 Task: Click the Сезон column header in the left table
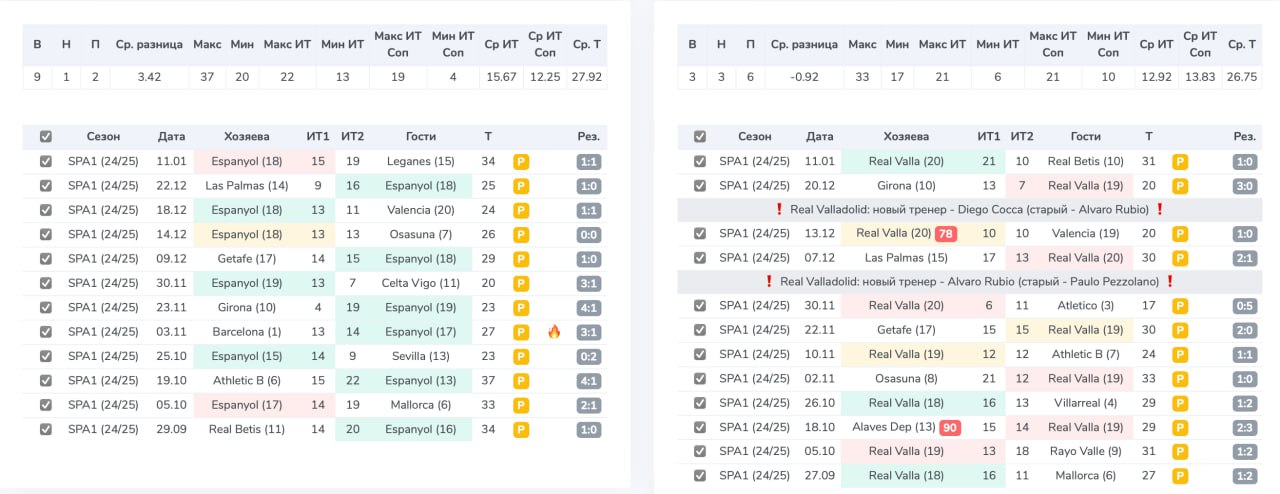point(103,137)
